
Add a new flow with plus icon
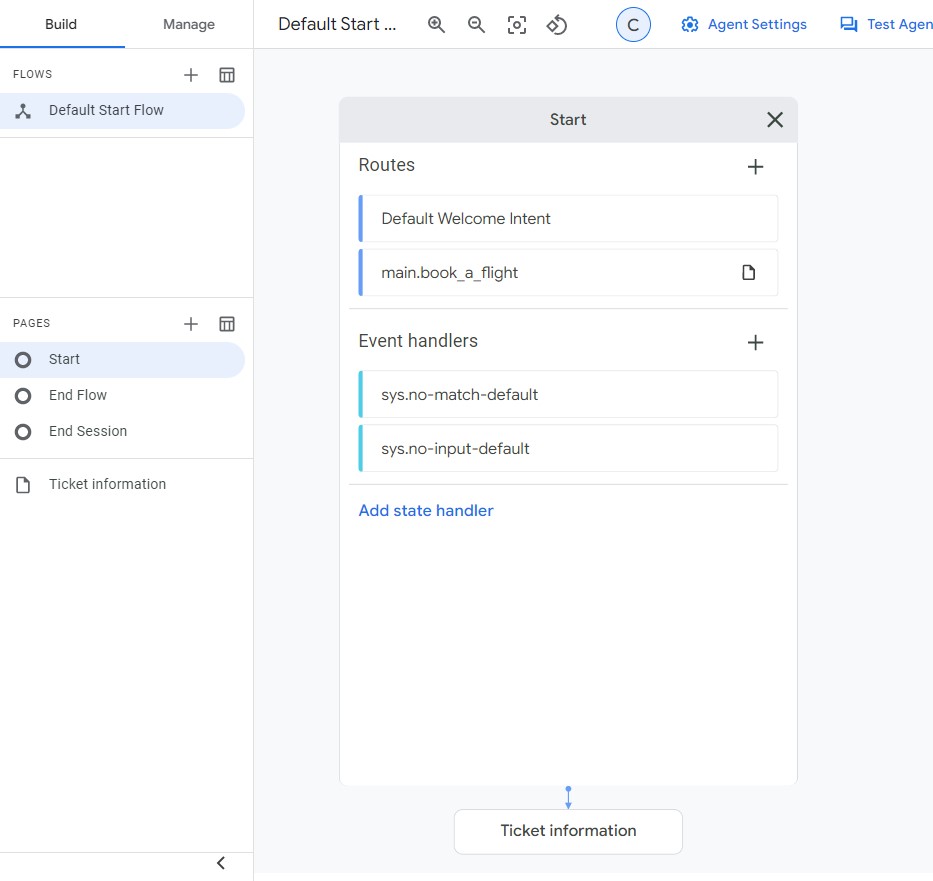point(191,75)
